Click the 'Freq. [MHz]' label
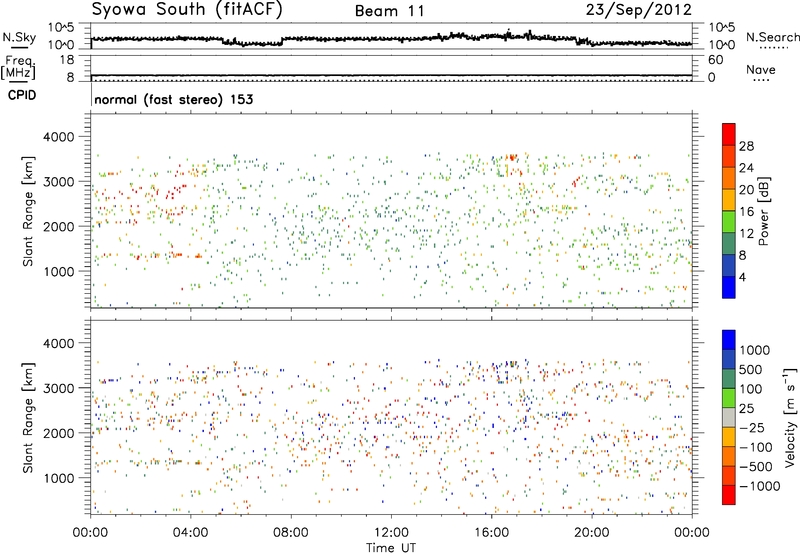The width and height of the screenshot is (800, 554). pyautogui.click(x=19, y=68)
